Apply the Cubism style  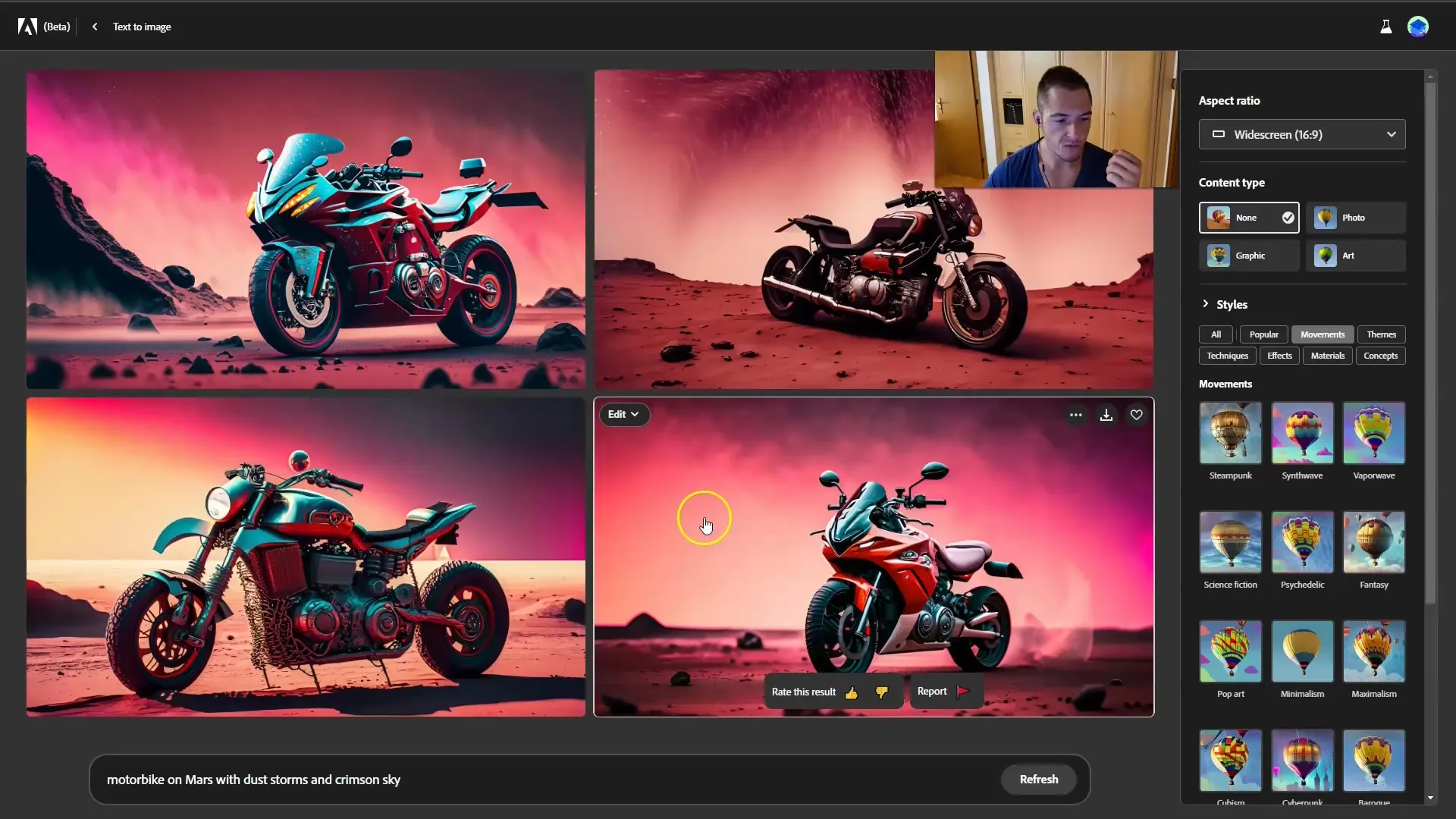(1230, 761)
